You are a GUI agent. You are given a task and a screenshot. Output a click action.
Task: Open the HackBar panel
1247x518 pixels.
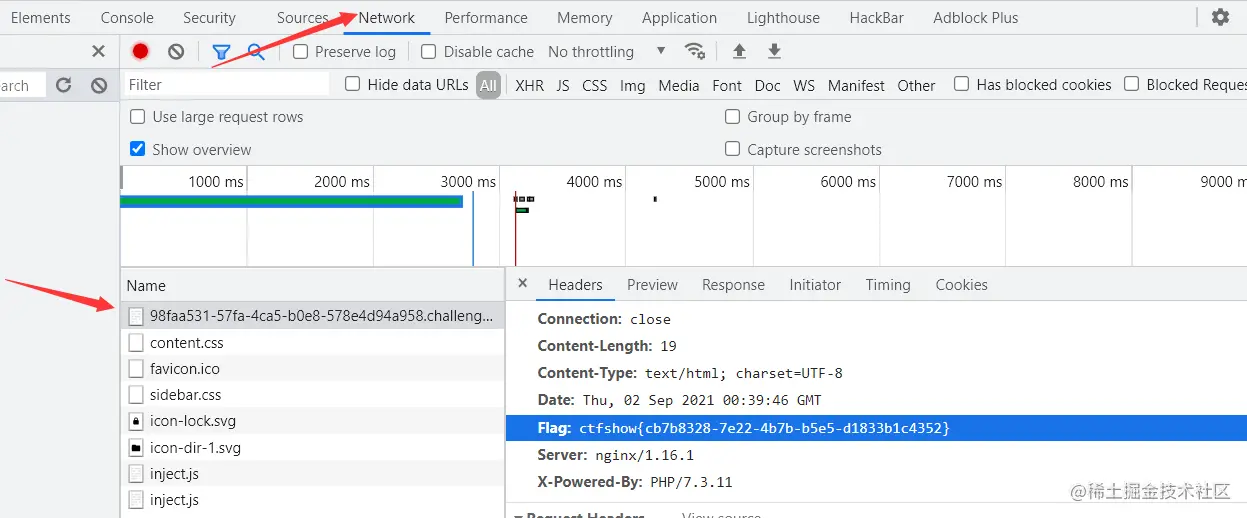tap(878, 18)
